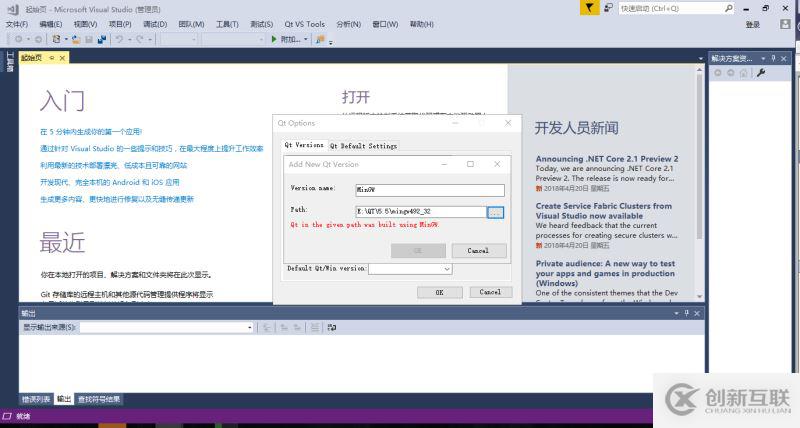Image resolution: width=800 pixels, height=428 pixels.
Task: Open 'Create Service Fabric Clusters' news link
Action: click(604, 211)
